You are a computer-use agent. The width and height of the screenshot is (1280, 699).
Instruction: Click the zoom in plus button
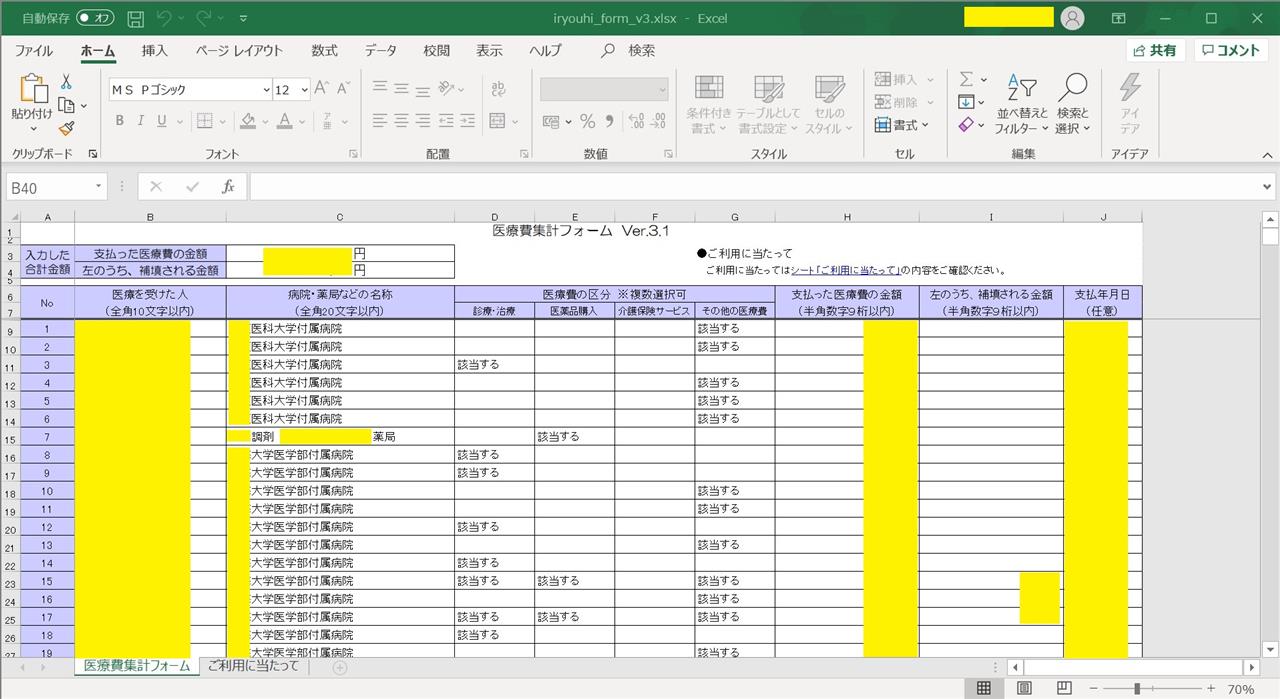click(x=1211, y=689)
